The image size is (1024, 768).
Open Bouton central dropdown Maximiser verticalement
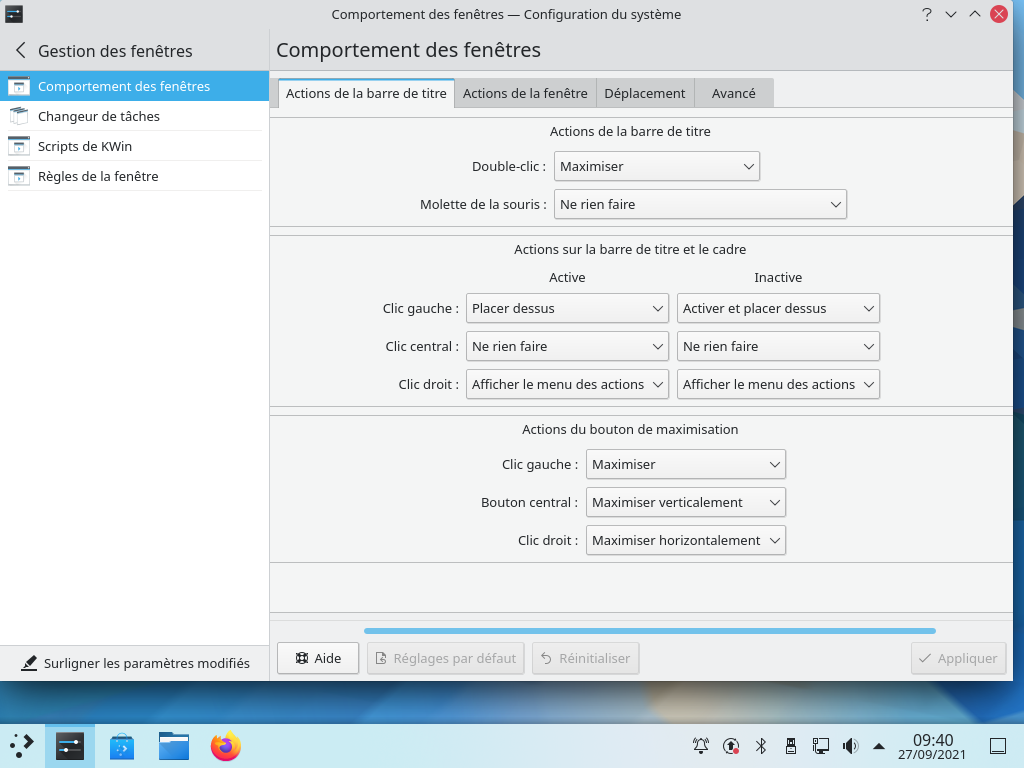pyautogui.click(x=686, y=502)
